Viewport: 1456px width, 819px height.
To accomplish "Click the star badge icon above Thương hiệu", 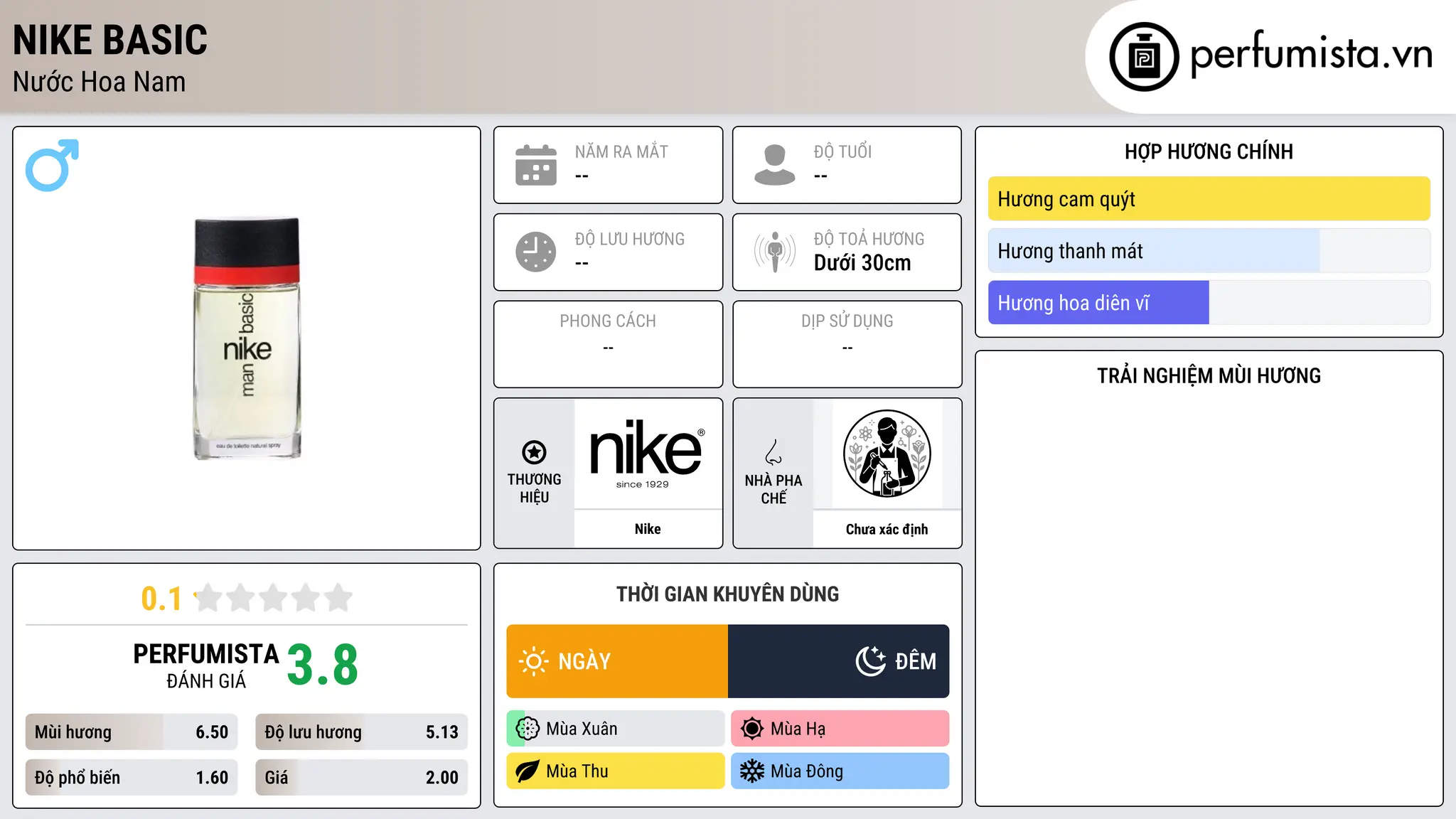I will click(534, 451).
